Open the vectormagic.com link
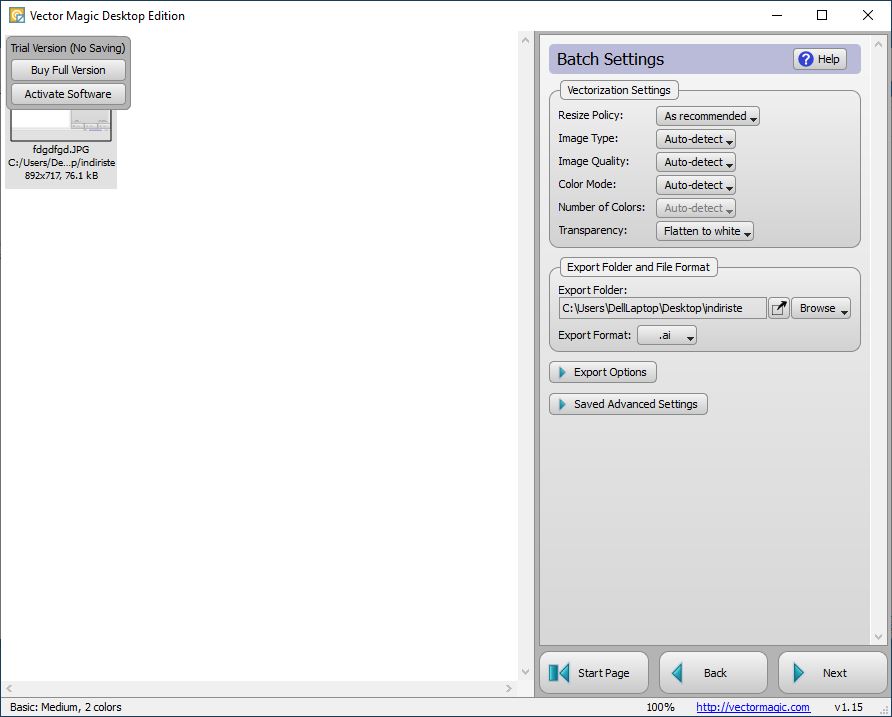The width and height of the screenshot is (892, 717). coord(753,707)
